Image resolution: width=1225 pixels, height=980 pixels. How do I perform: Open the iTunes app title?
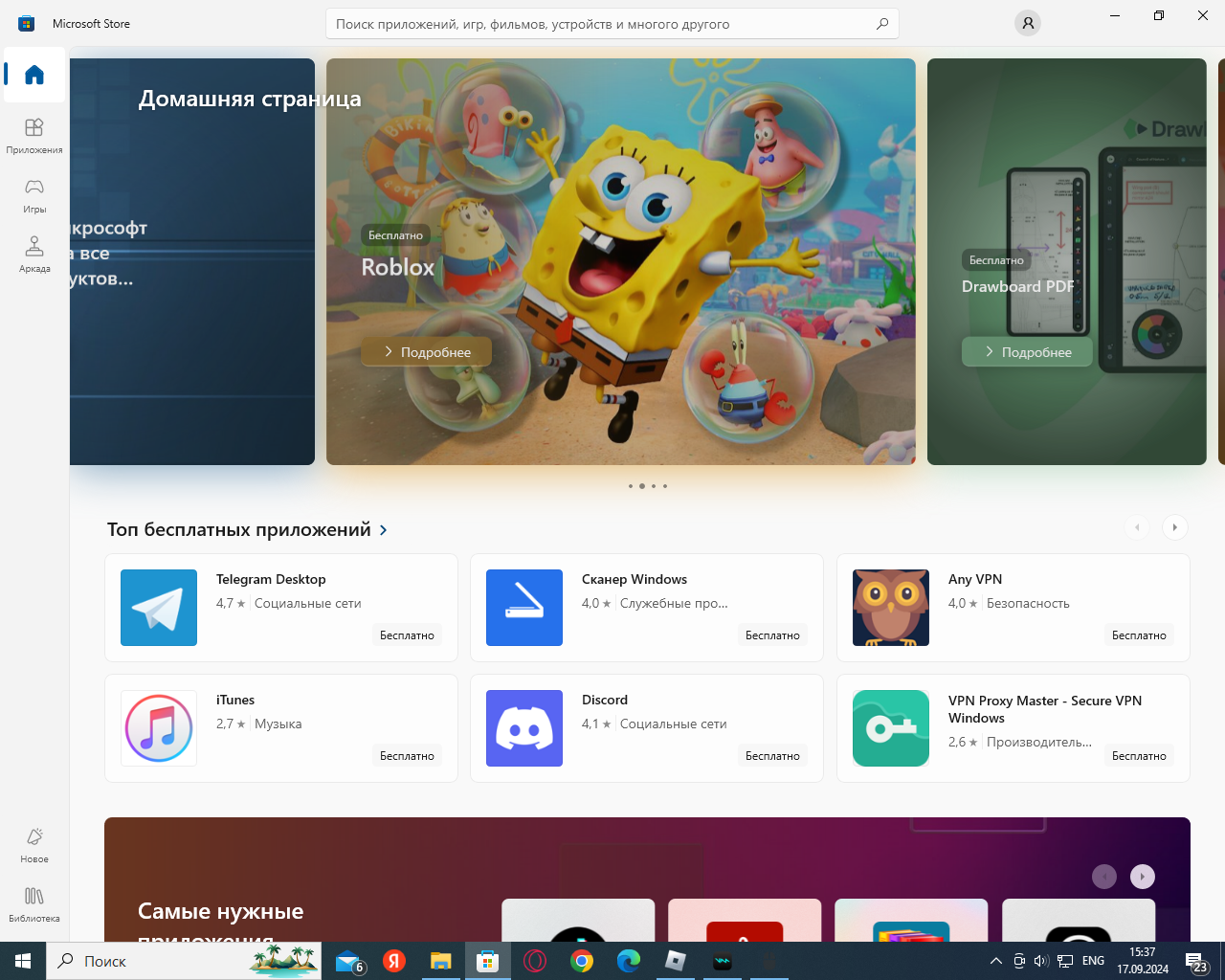[x=235, y=700]
